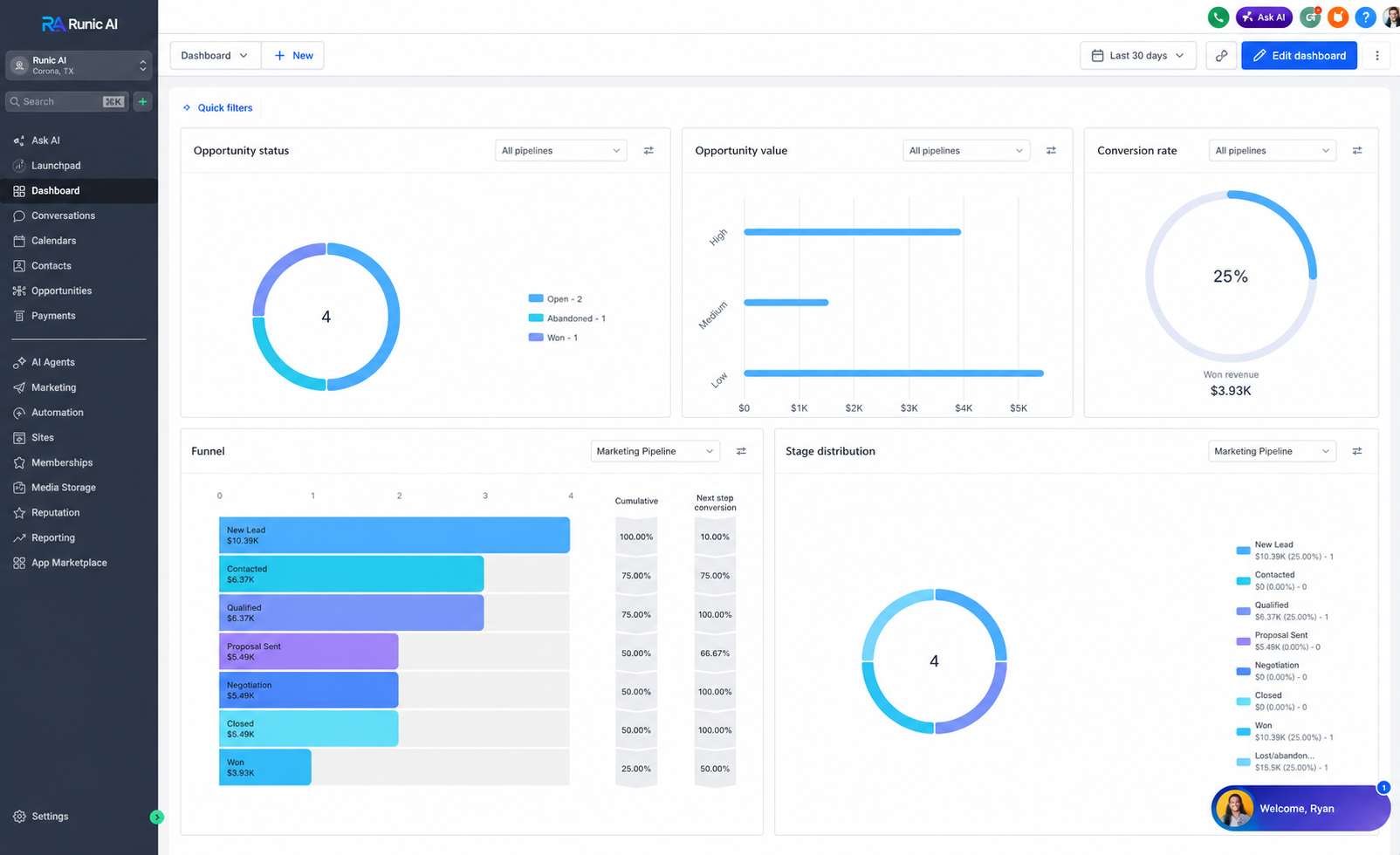This screenshot has height=855, width=1400.
Task: Open Conversion rate widget filter settings icon
Action: coord(1356,150)
